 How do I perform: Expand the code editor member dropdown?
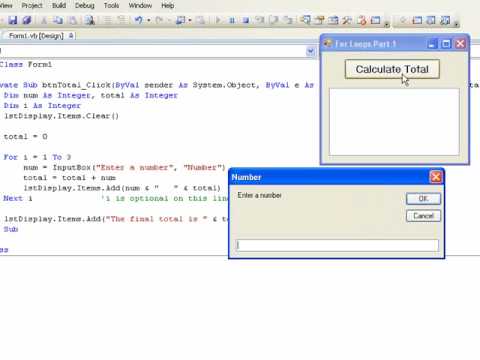pos(311,51)
